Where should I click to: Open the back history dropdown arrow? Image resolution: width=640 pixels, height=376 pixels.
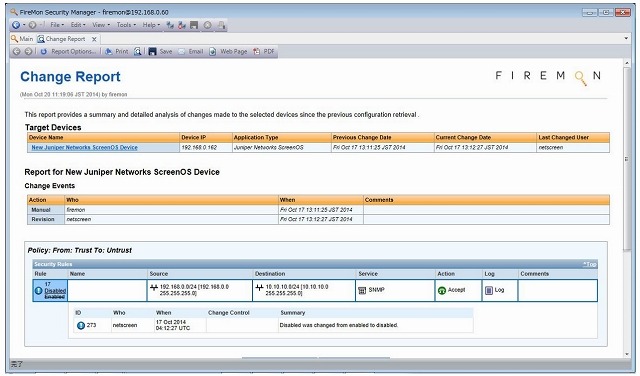point(24,25)
